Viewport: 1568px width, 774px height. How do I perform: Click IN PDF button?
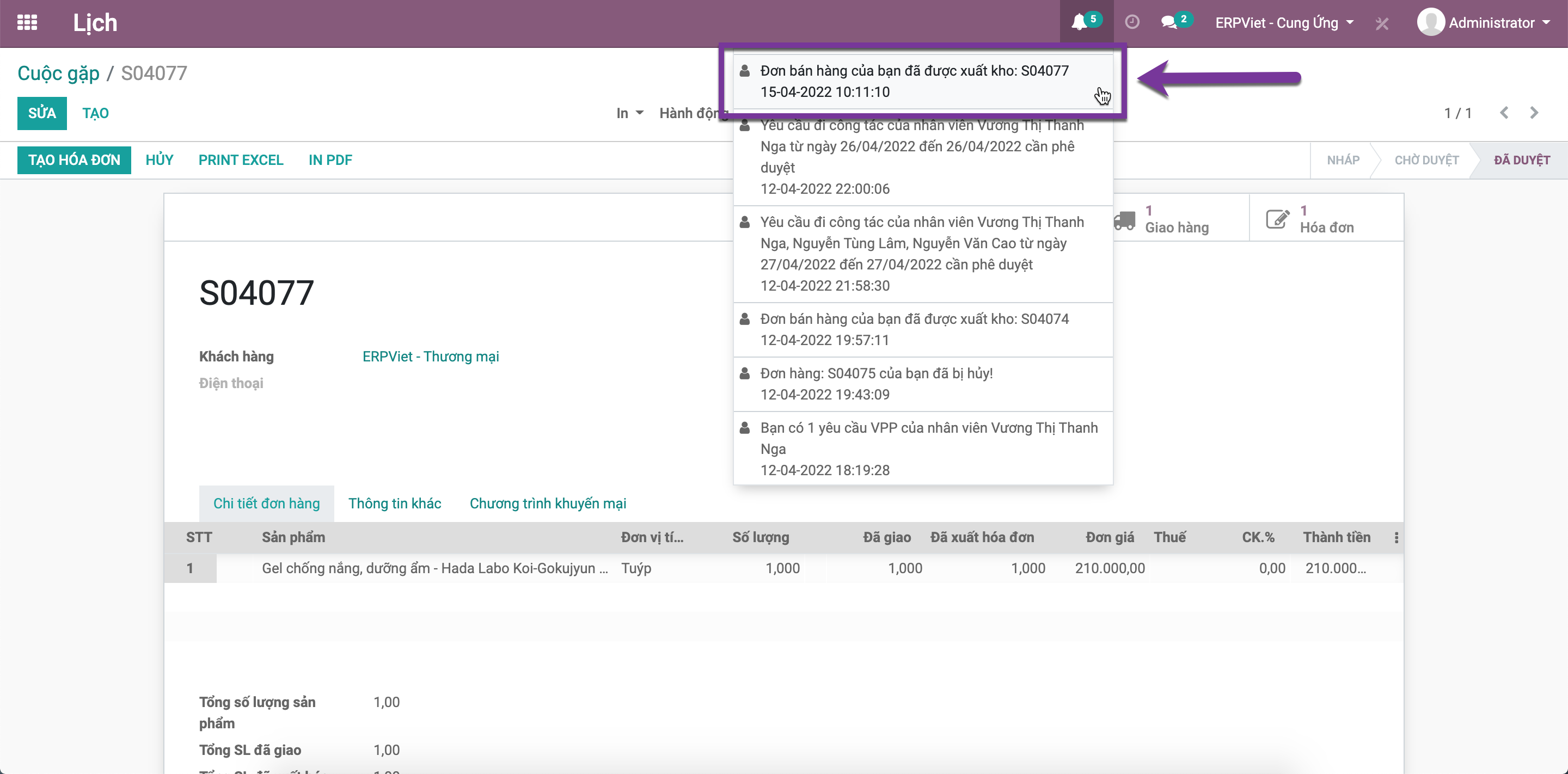pyautogui.click(x=330, y=160)
